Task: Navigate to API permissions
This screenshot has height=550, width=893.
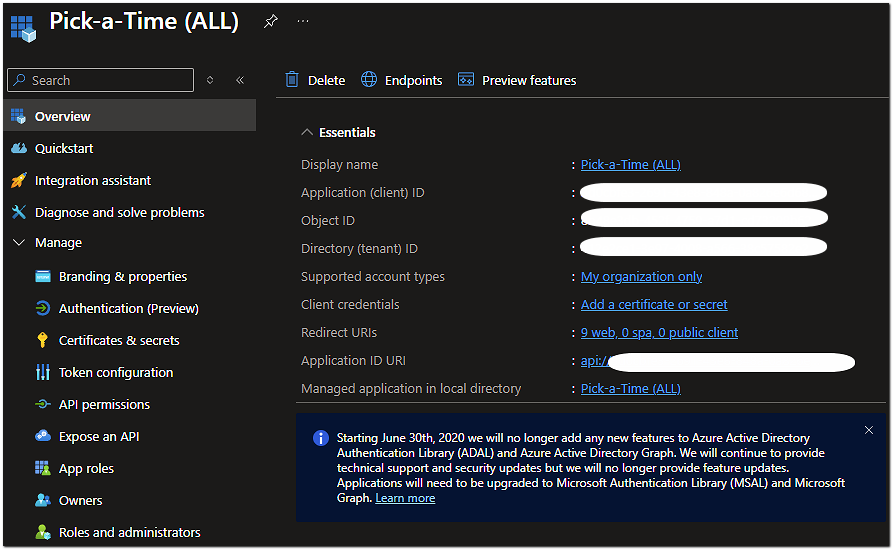Action: [104, 404]
